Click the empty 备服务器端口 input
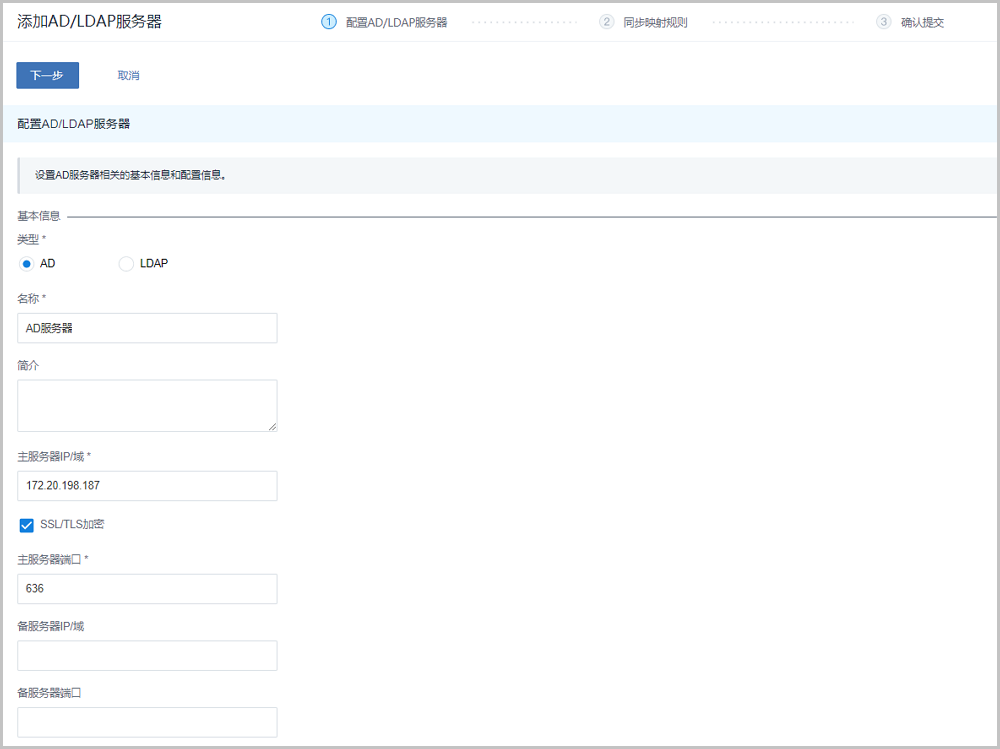This screenshot has width=1000, height=749. coord(147,722)
